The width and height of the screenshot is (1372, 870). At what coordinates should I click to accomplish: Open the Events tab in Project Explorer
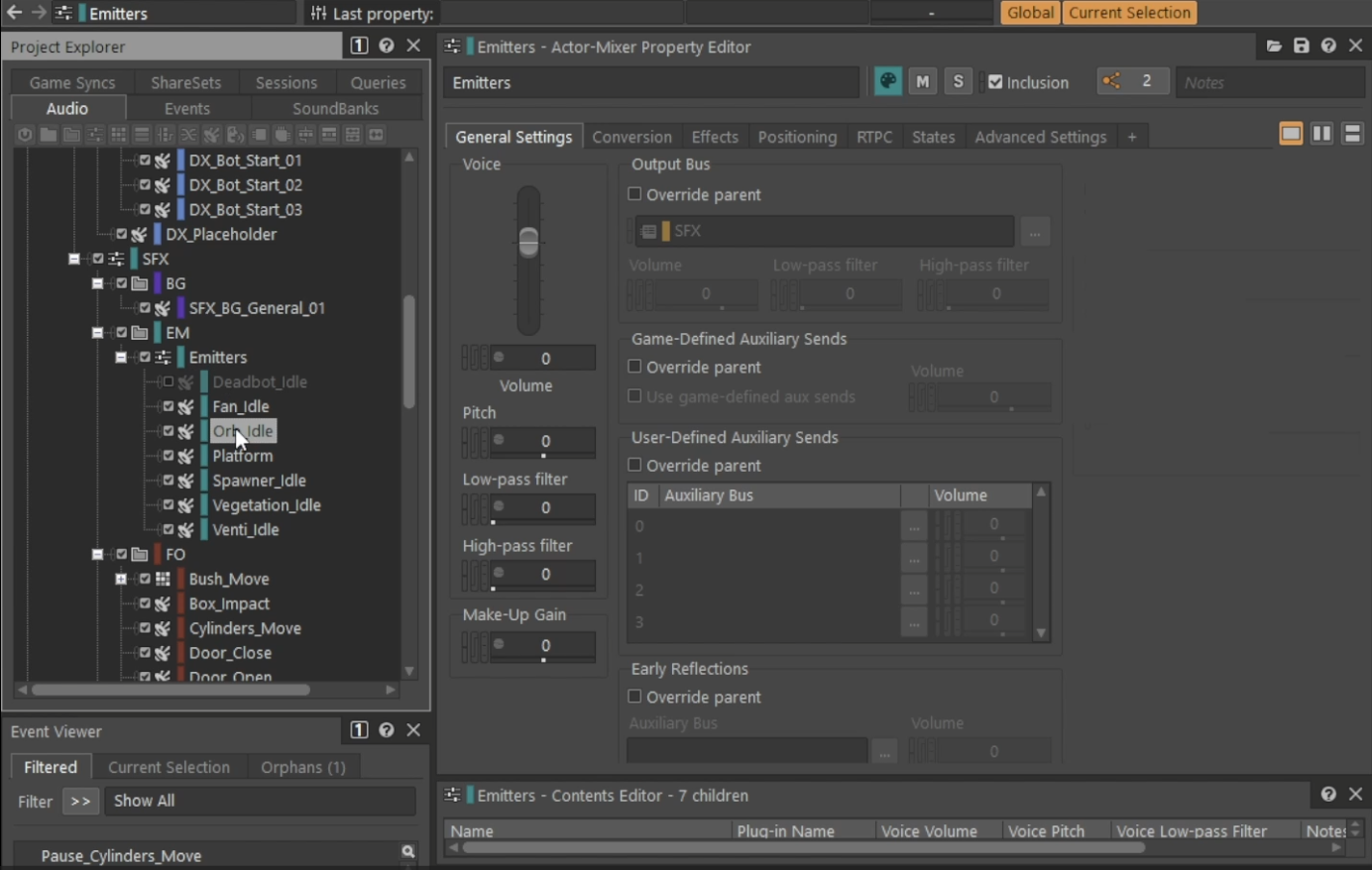click(x=187, y=108)
